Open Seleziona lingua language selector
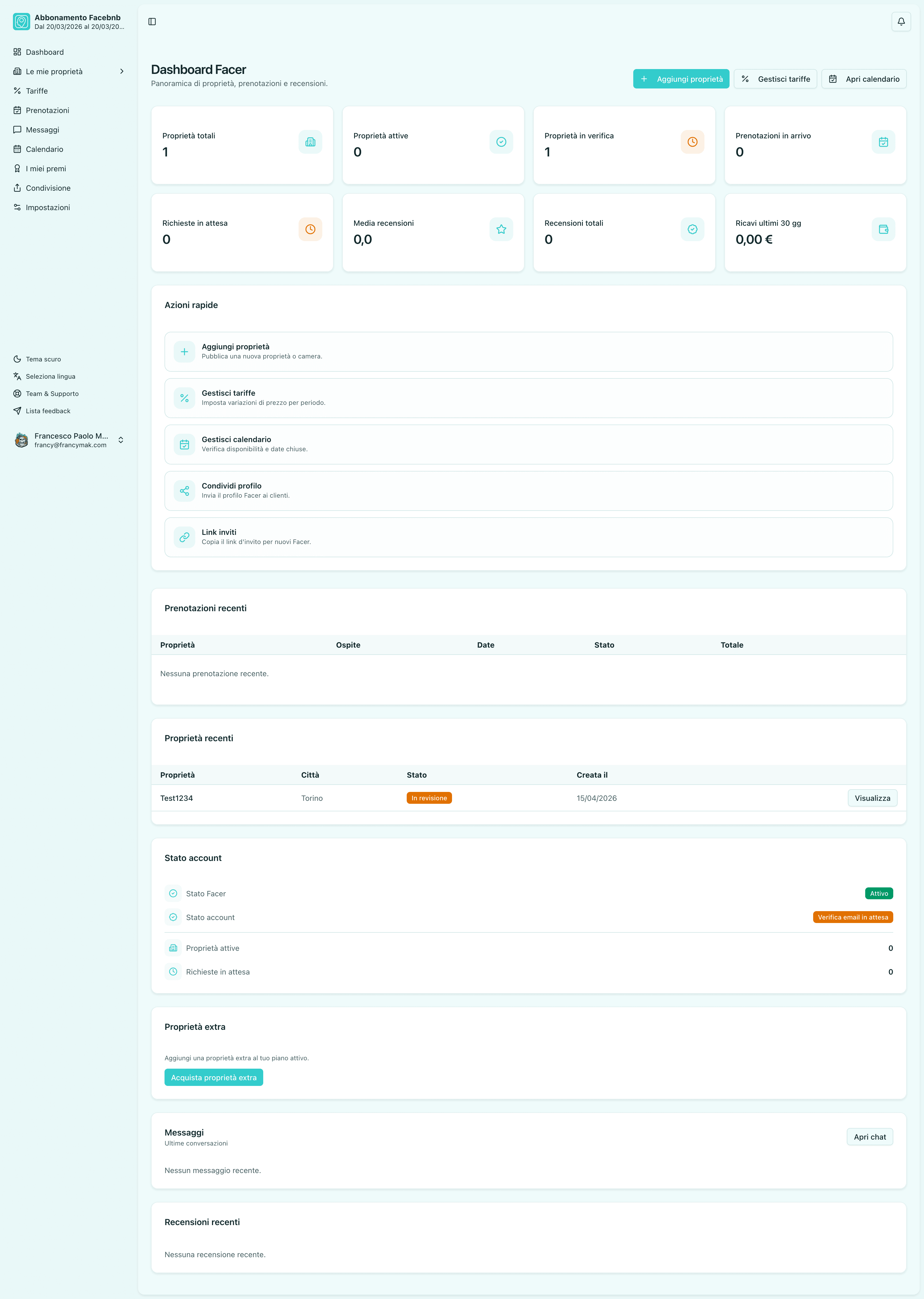The height and width of the screenshot is (1299, 924). pyautogui.click(x=69, y=377)
